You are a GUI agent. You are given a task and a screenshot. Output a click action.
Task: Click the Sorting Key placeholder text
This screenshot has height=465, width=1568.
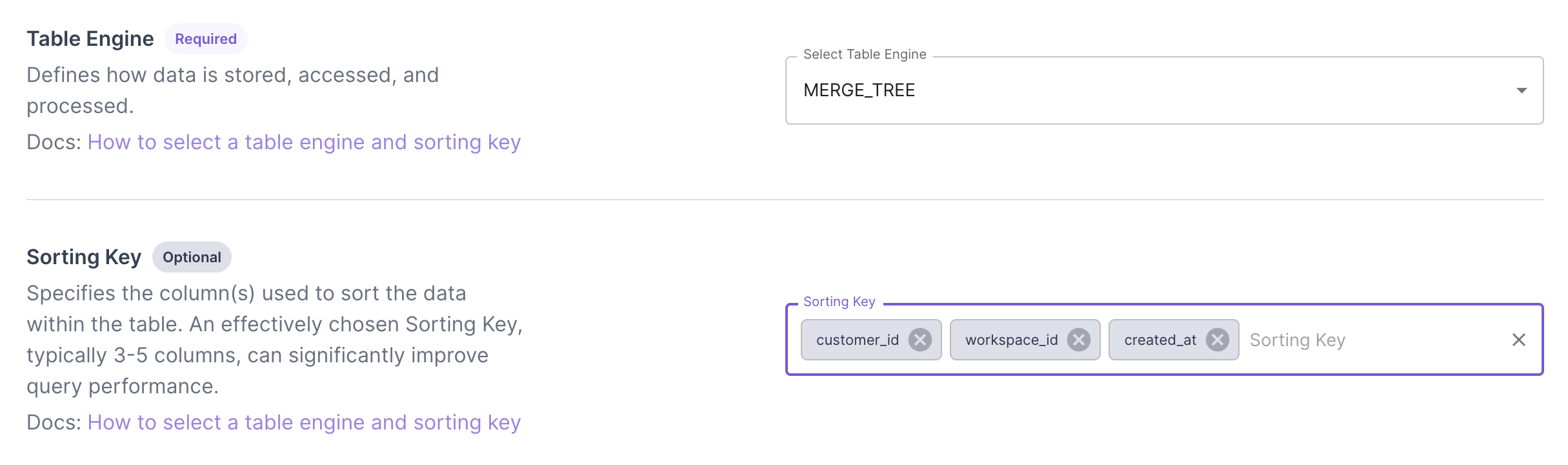click(1296, 340)
